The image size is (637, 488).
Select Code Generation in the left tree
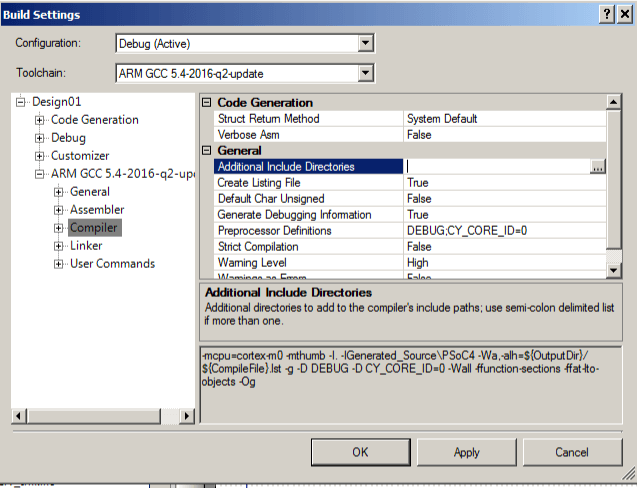click(95, 120)
